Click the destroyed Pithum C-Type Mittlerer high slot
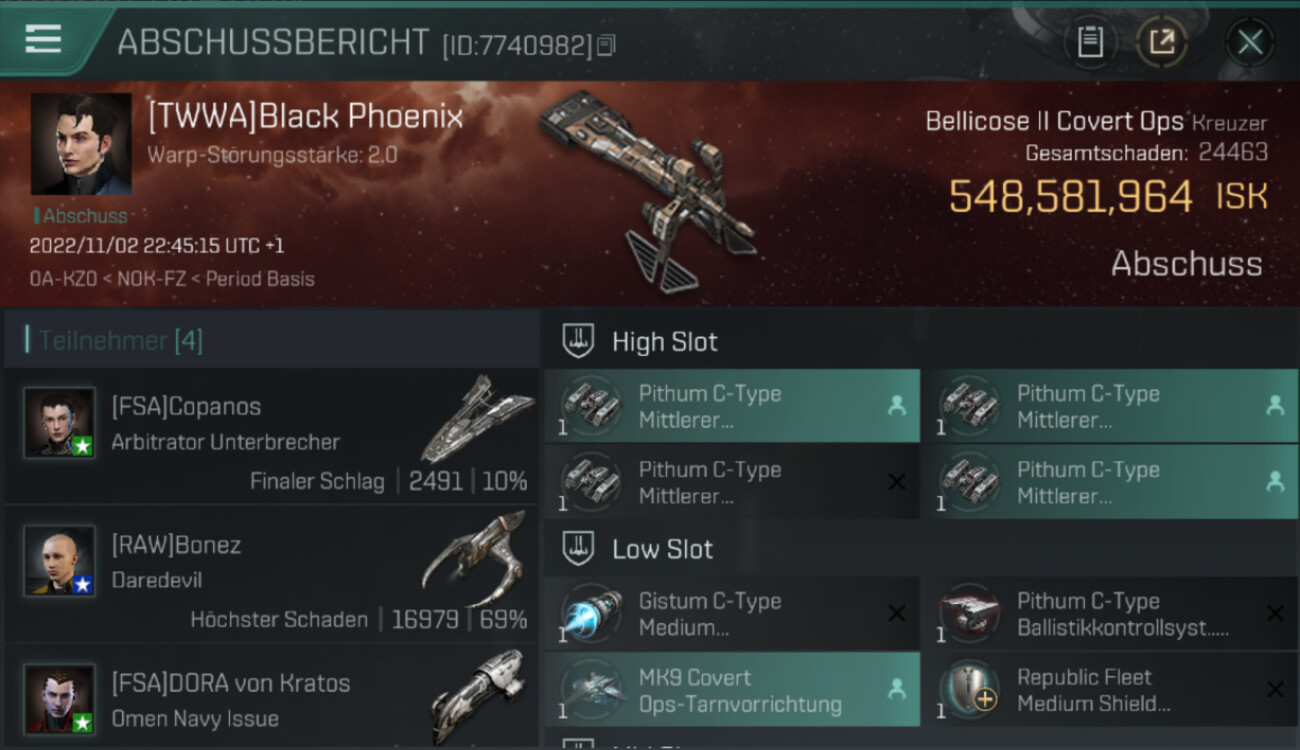The image size is (1300, 750). pyautogui.click(x=732, y=482)
